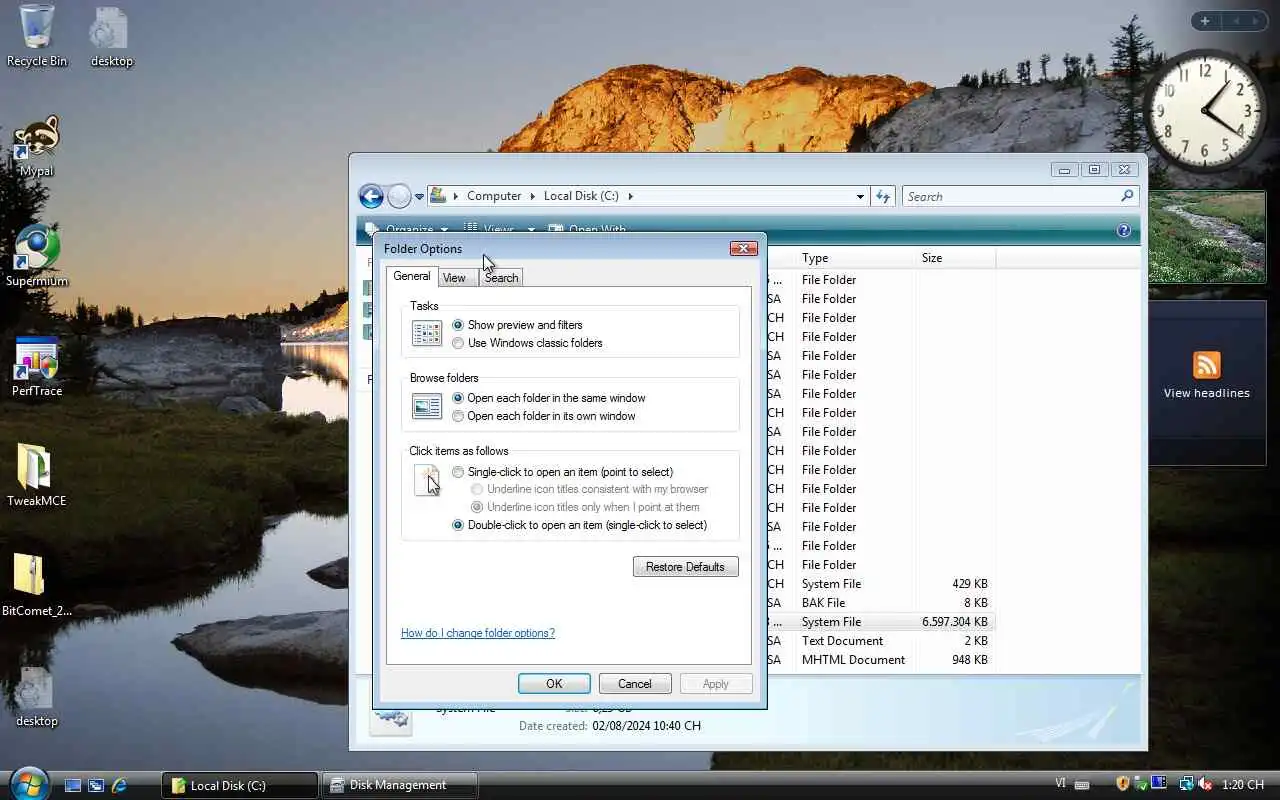Click Computer in the address breadcrumb
The height and width of the screenshot is (800, 1280).
(x=494, y=197)
